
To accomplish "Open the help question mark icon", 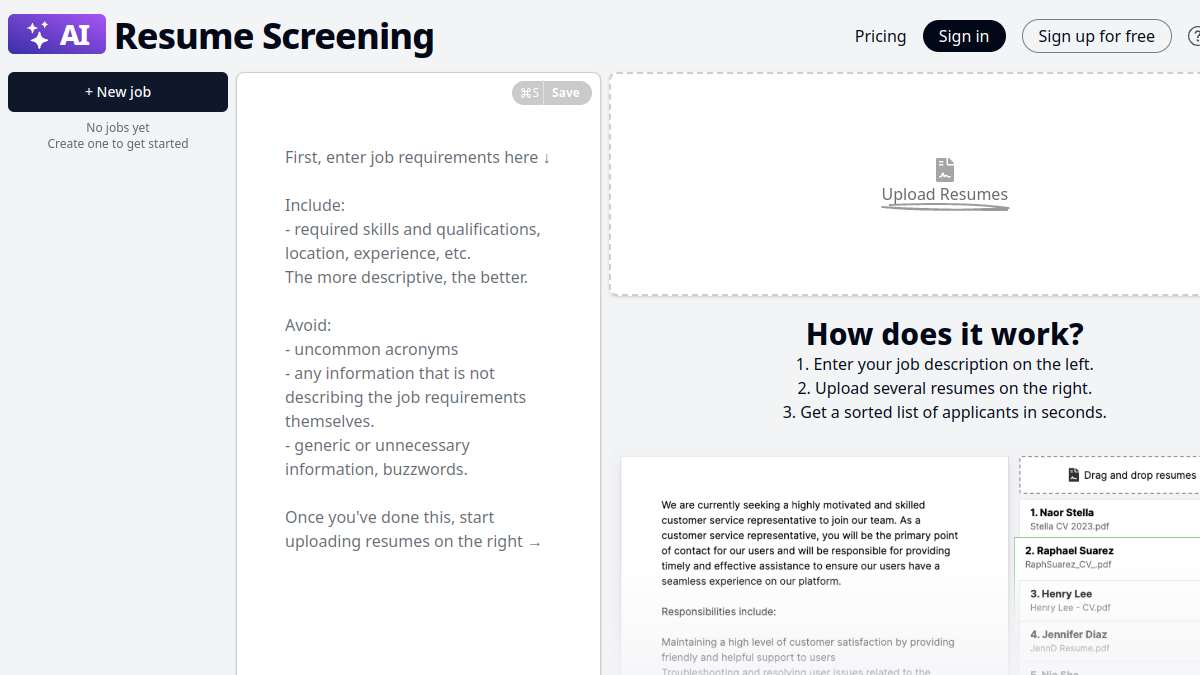I will 1194,36.
